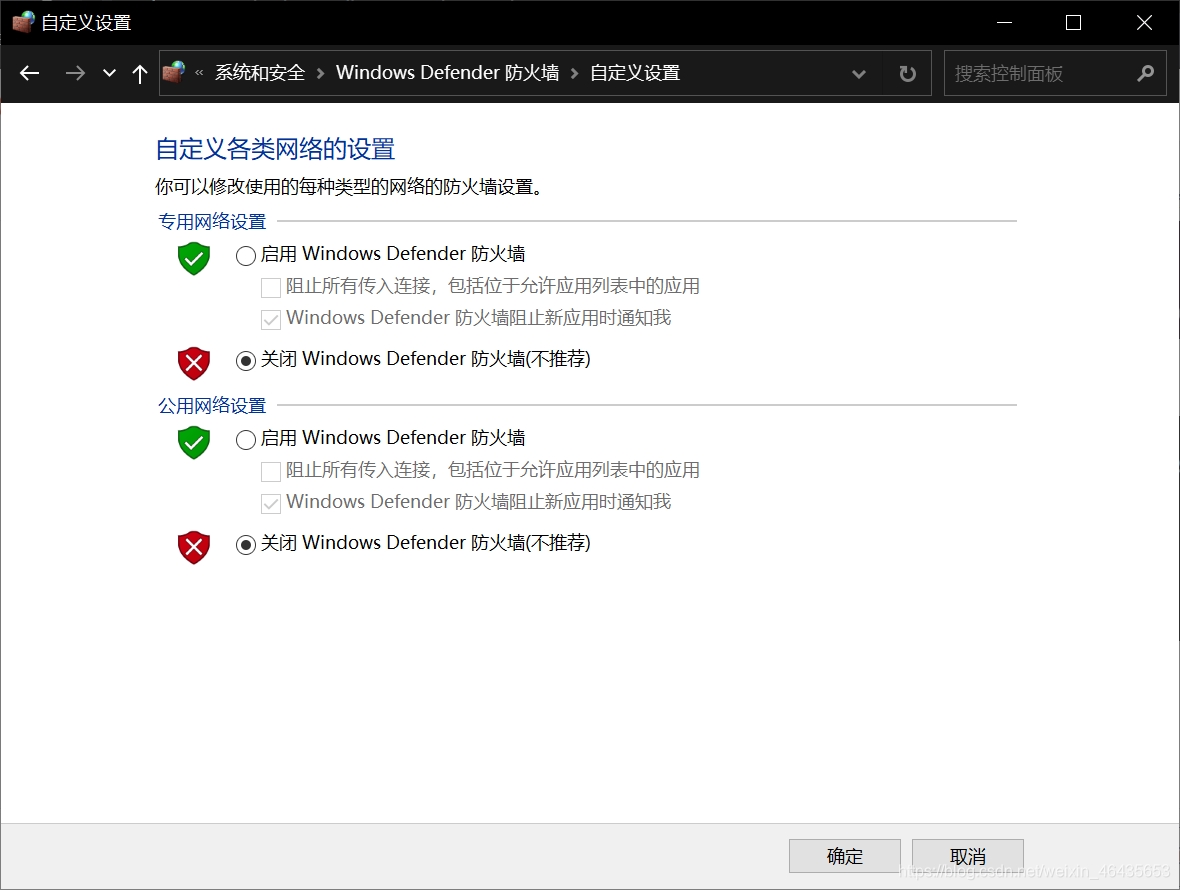The image size is (1180, 890).
Task: Click the title bar firewall icon
Action: tap(23, 22)
